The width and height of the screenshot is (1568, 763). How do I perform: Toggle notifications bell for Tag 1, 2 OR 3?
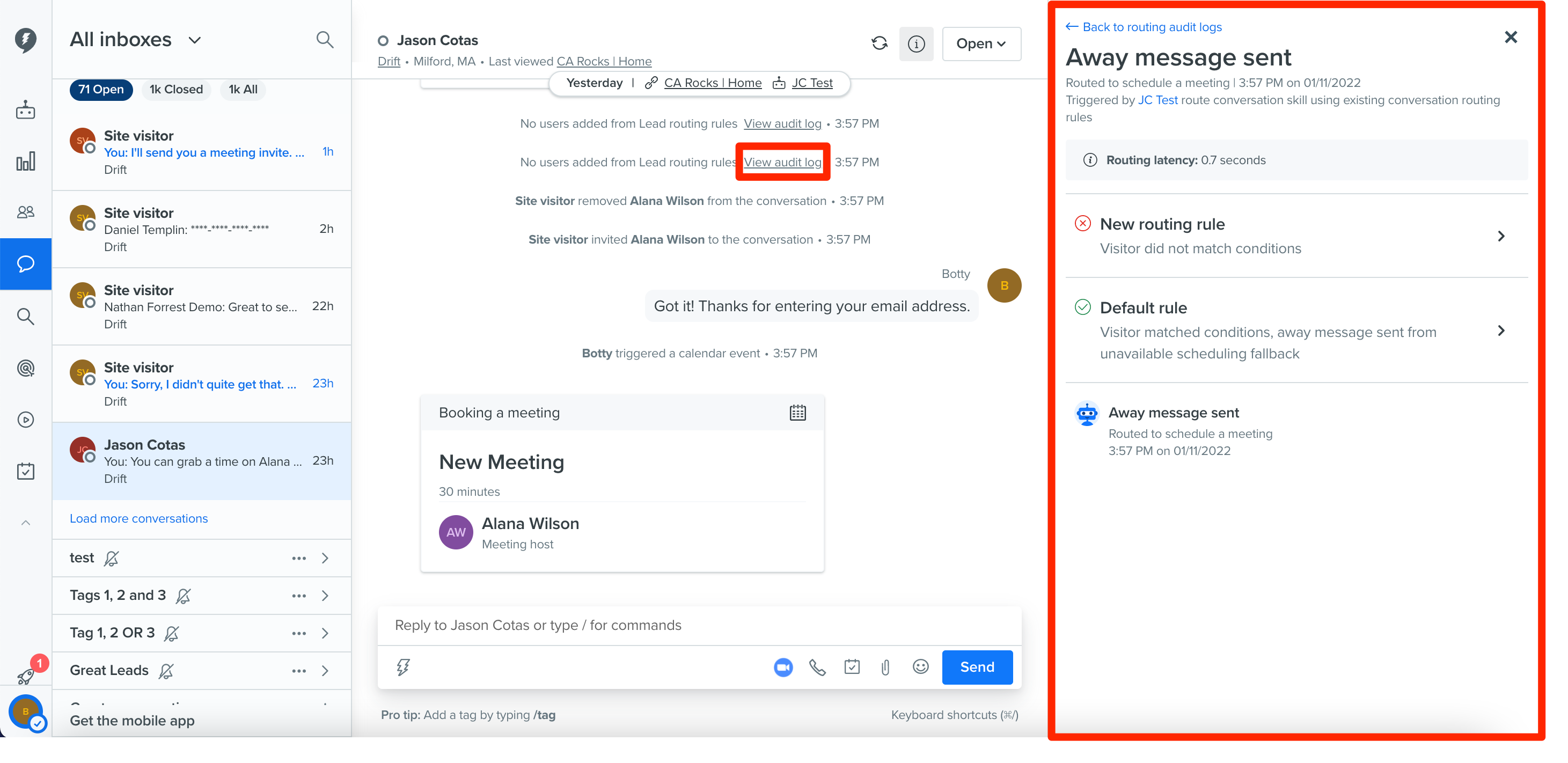point(172,633)
